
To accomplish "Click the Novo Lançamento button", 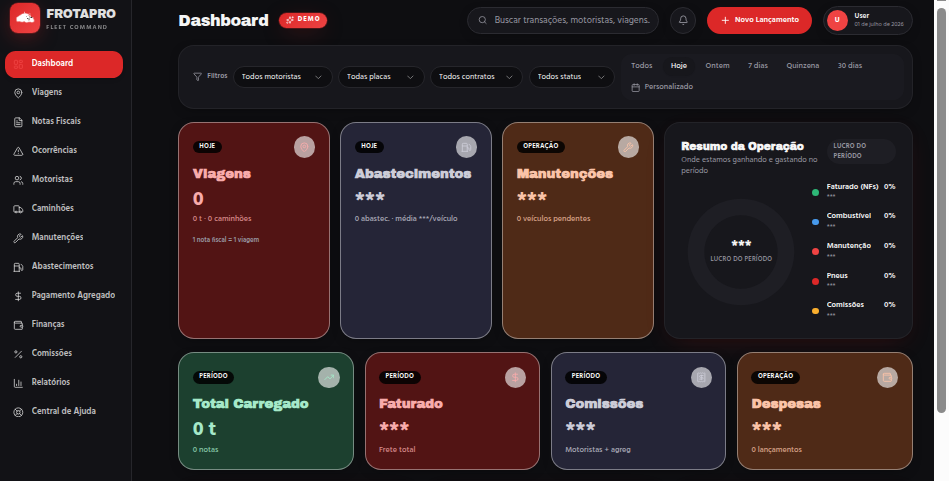I will click(x=759, y=20).
